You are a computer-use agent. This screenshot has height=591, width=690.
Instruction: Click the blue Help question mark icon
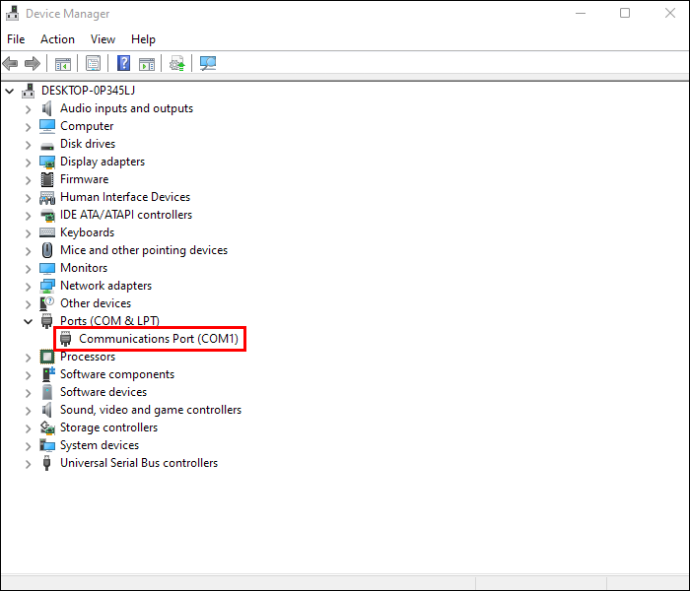tap(124, 64)
